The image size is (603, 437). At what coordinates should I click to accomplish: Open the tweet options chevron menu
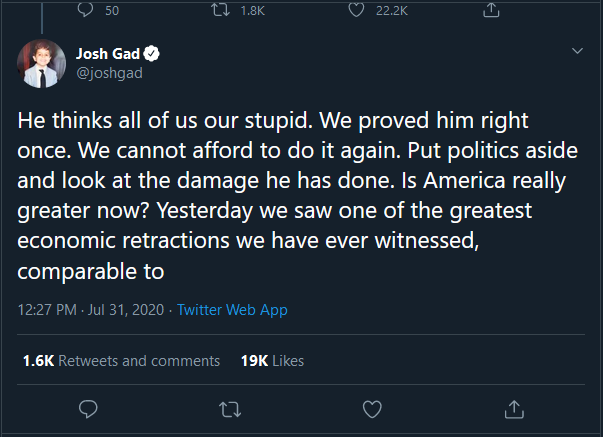coord(577,51)
